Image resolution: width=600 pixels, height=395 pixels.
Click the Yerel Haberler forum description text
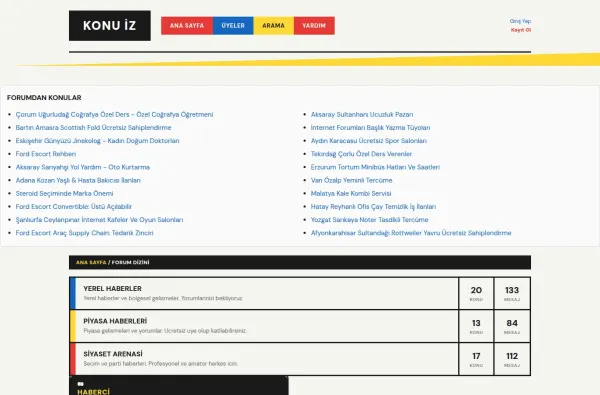point(163,298)
